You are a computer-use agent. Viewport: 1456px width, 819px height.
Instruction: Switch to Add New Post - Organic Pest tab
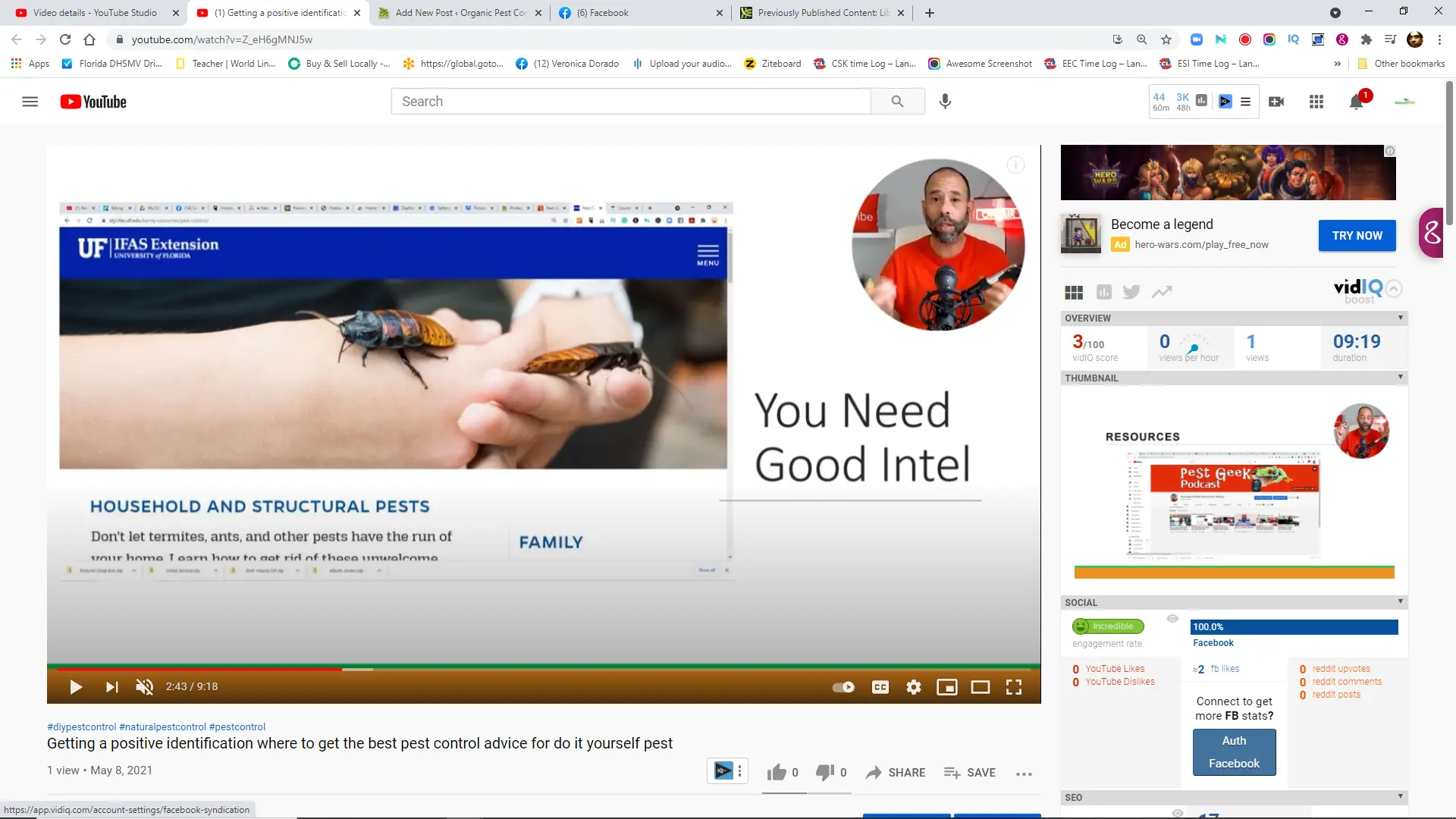tap(460, 13)
